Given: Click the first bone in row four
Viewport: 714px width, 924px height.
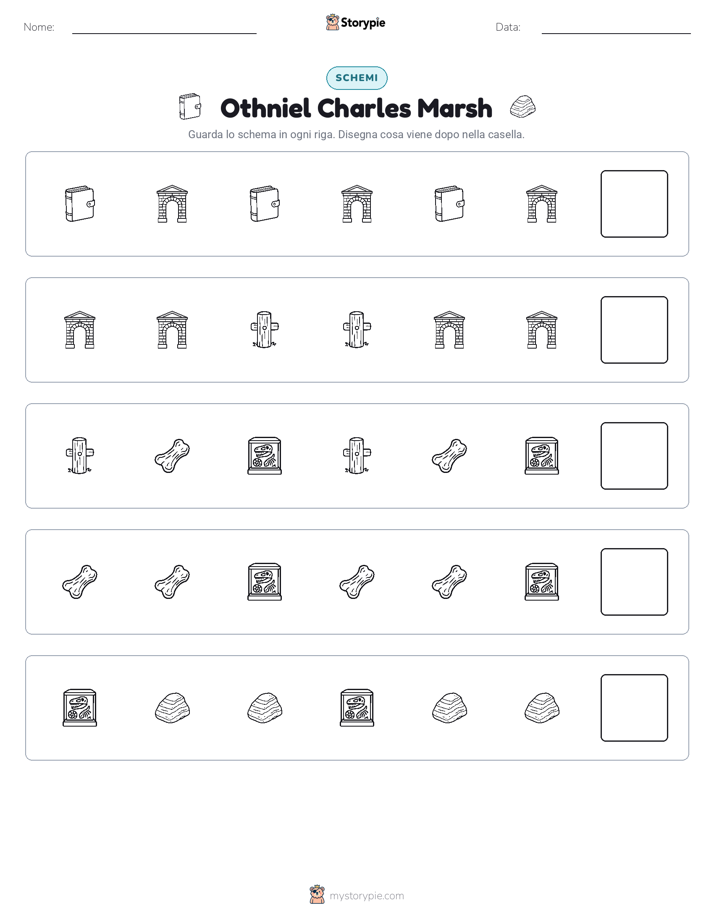Looking at the screenshot, I should pyautogui.click(x=80, y=582).
